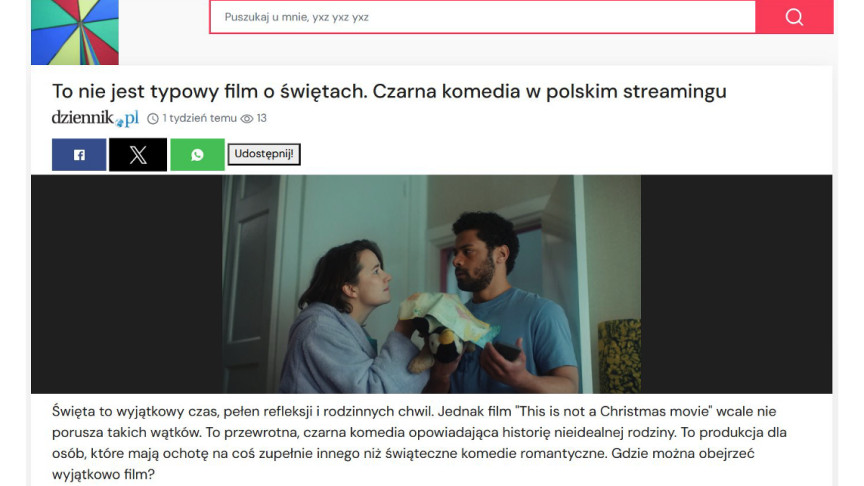Open the article headline about czarna komedia
This screenshot has width=864, height=486.
click(x=389, y=91)
